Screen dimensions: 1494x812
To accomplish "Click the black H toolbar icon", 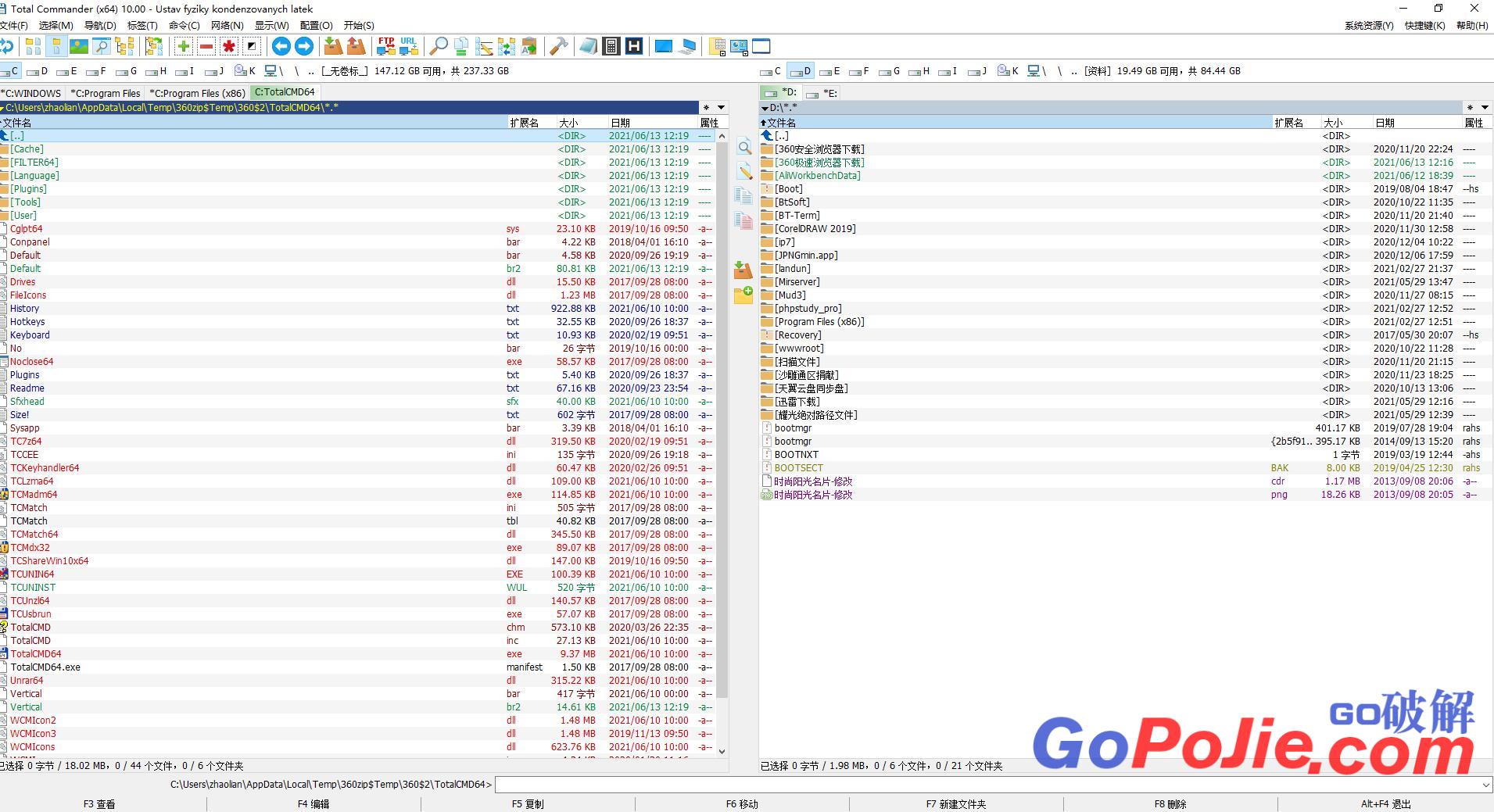I will pos(634,47).
